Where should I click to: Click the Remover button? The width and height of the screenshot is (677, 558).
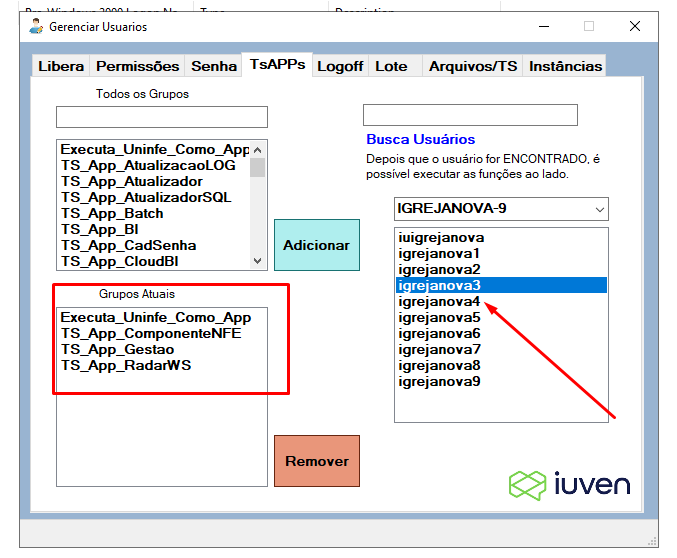coord(316,461)
